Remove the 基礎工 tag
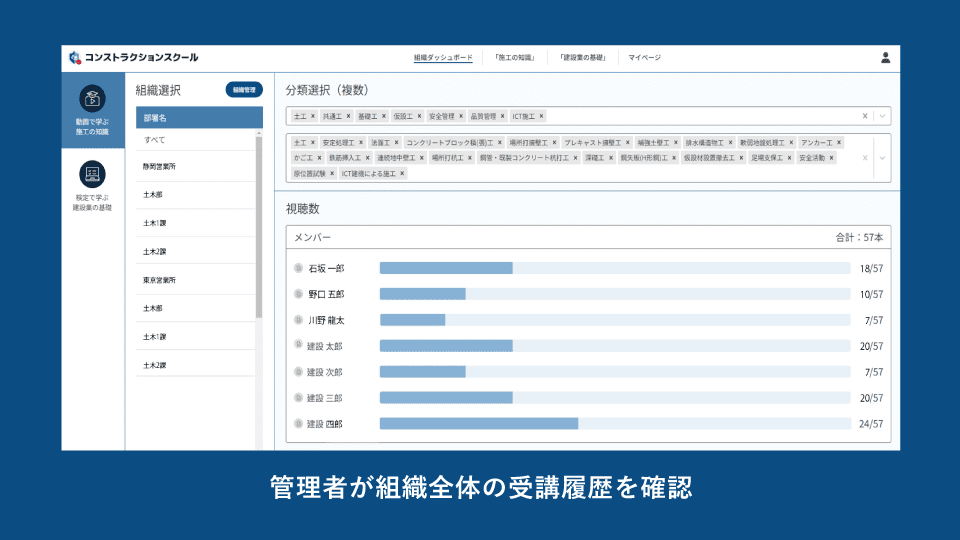The width and height of the screenshot is (960, 540). [384, 116]
